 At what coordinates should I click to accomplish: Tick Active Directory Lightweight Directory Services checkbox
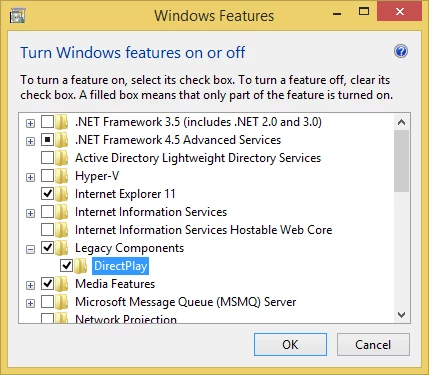pos(47,158)
